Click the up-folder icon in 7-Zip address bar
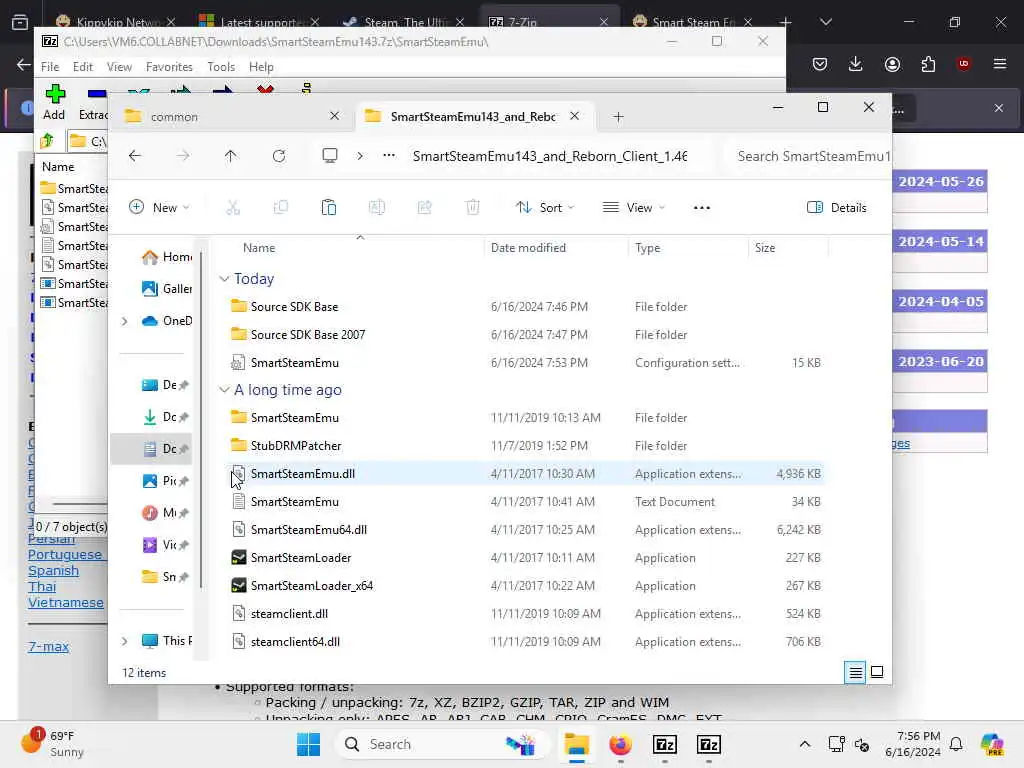Image resolution: width=1024 pixels, height=768 pixels. (47, 140)
